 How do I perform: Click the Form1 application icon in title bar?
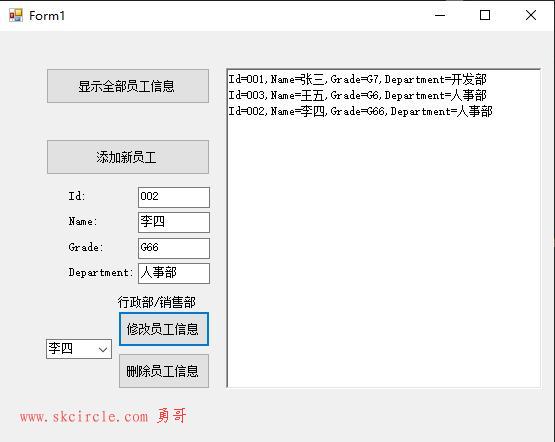(x=16, y=15)
